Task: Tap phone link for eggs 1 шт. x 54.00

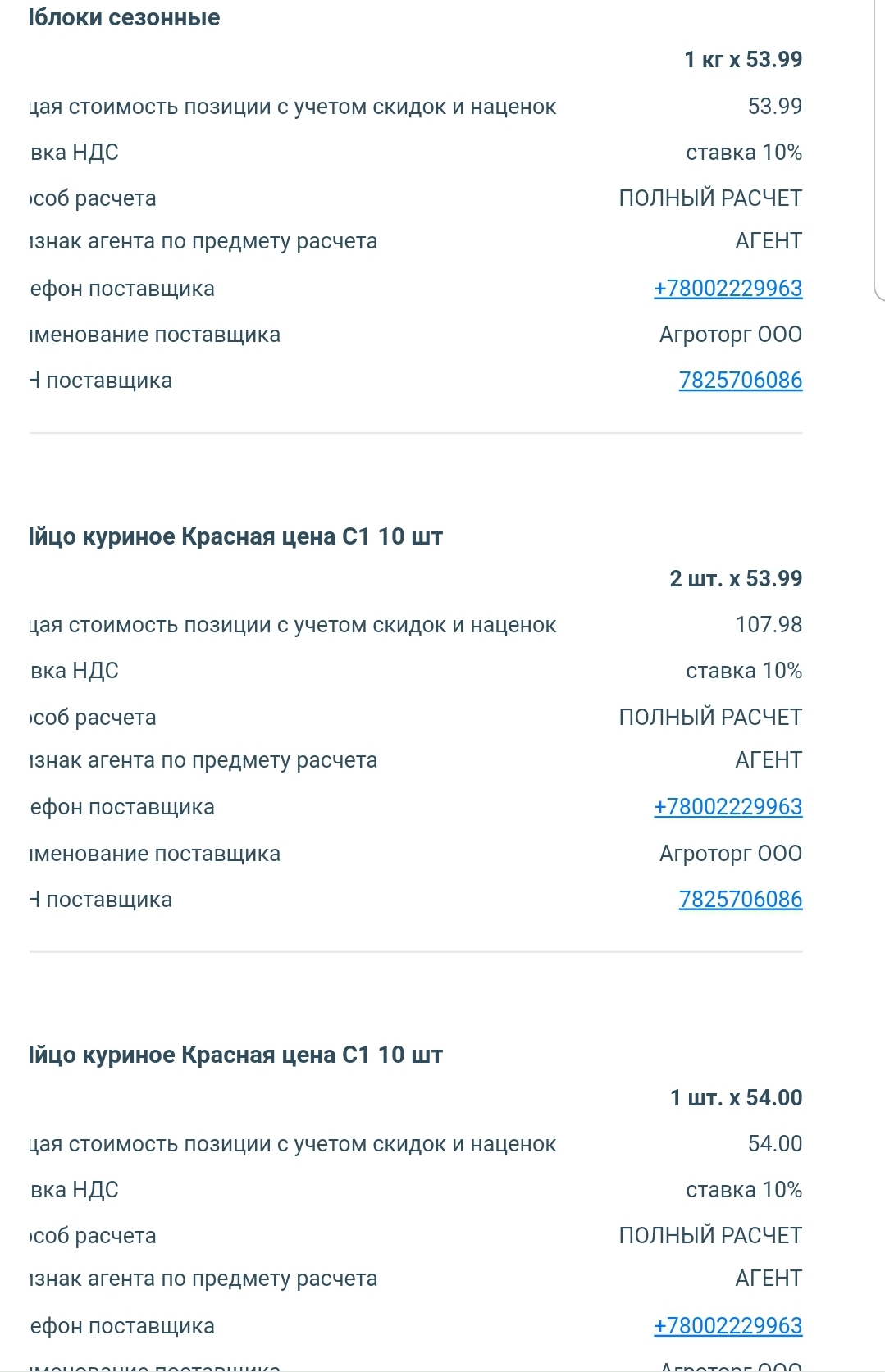Action: pos(728,1326)
